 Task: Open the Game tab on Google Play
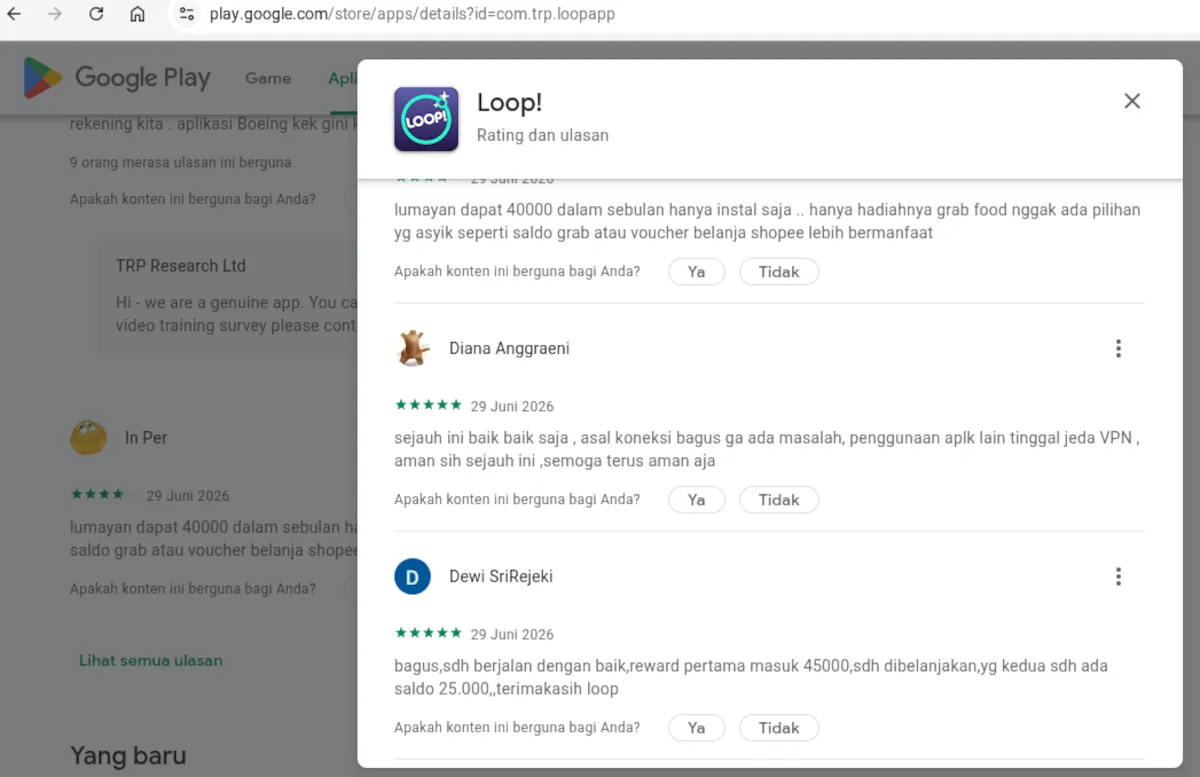click(268, 78)
